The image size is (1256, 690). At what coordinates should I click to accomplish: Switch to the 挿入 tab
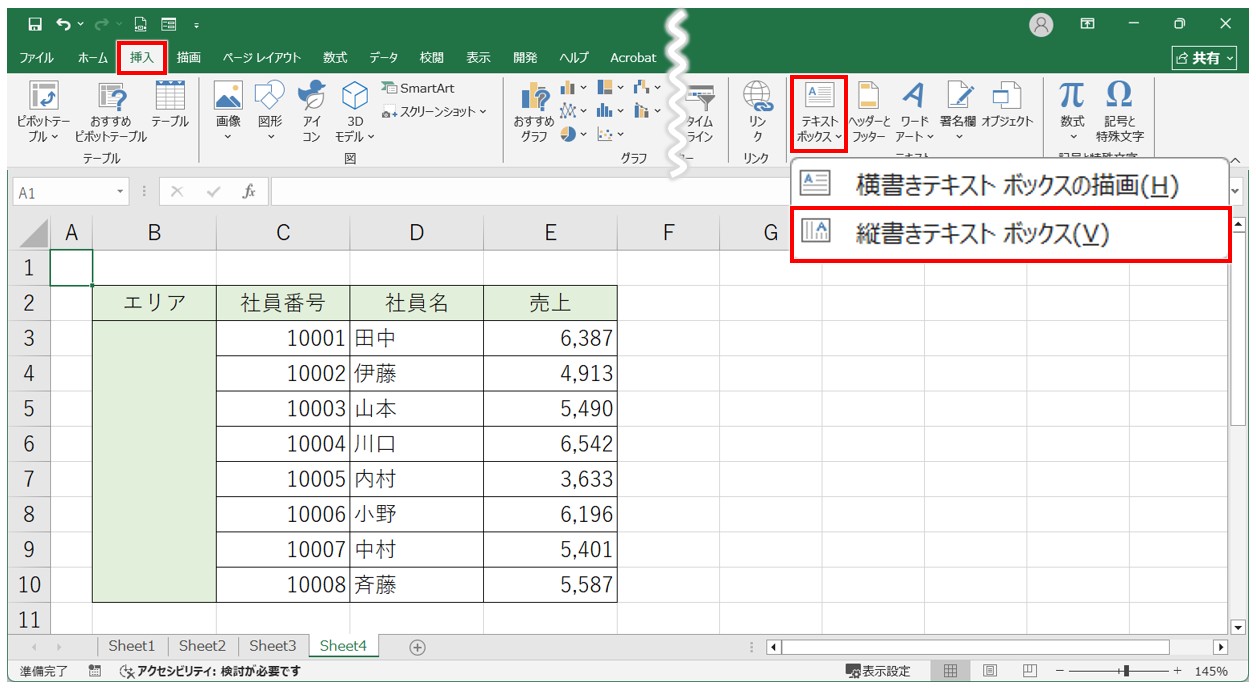(x=142, y=58)
